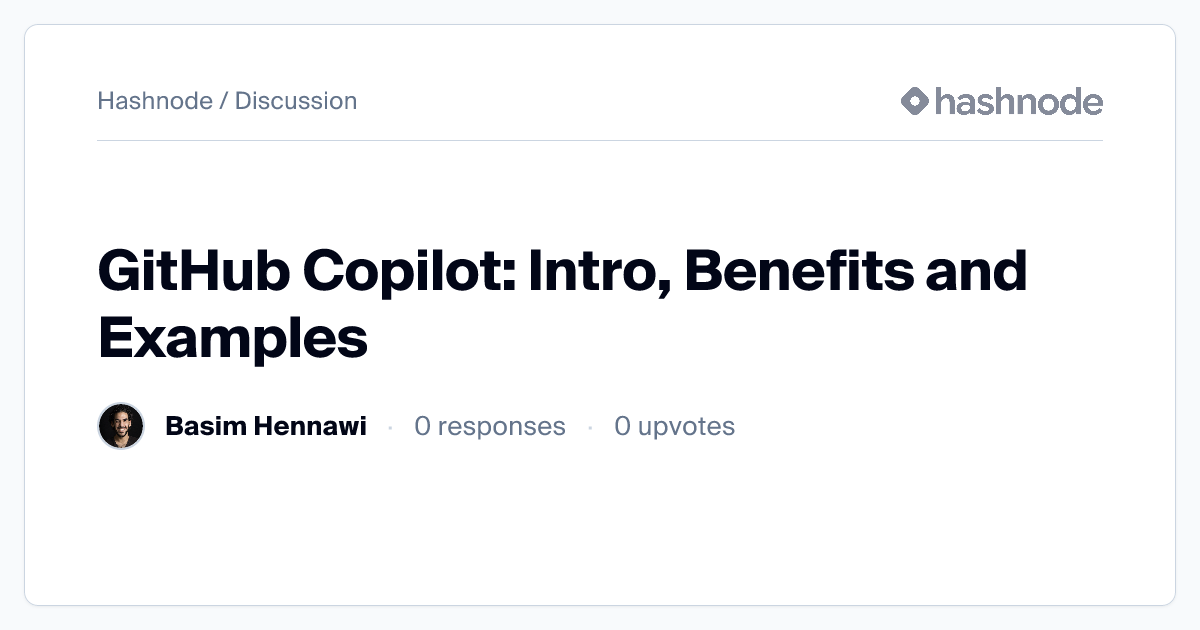
Task: Click the word upvotes in the meta row
Action: pyautogui.click(x=686, y=427)
